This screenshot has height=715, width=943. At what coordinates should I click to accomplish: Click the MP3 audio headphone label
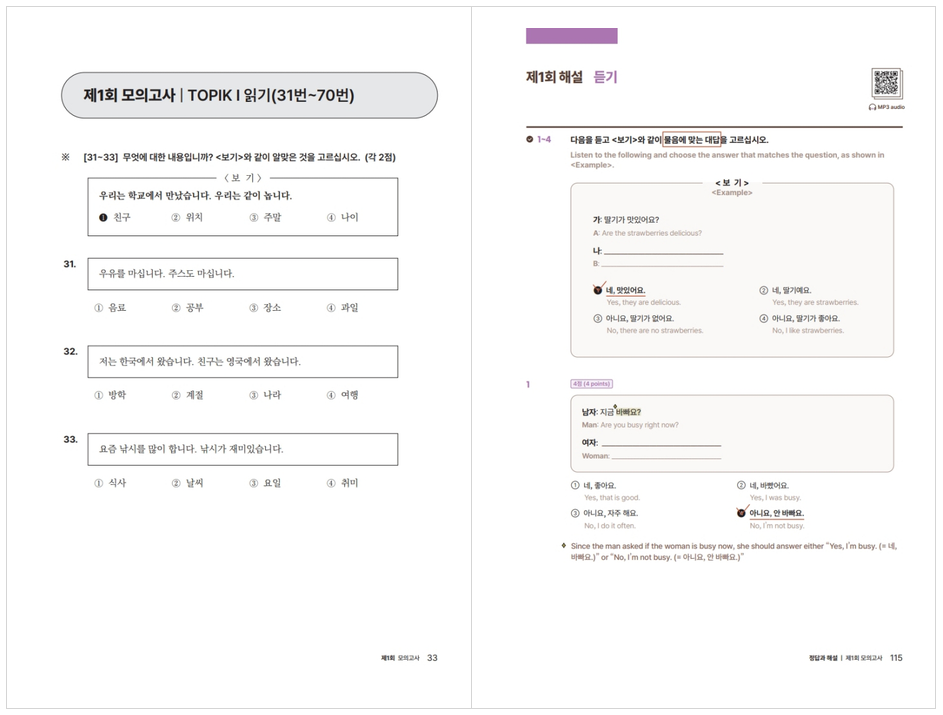coord(886,107)
